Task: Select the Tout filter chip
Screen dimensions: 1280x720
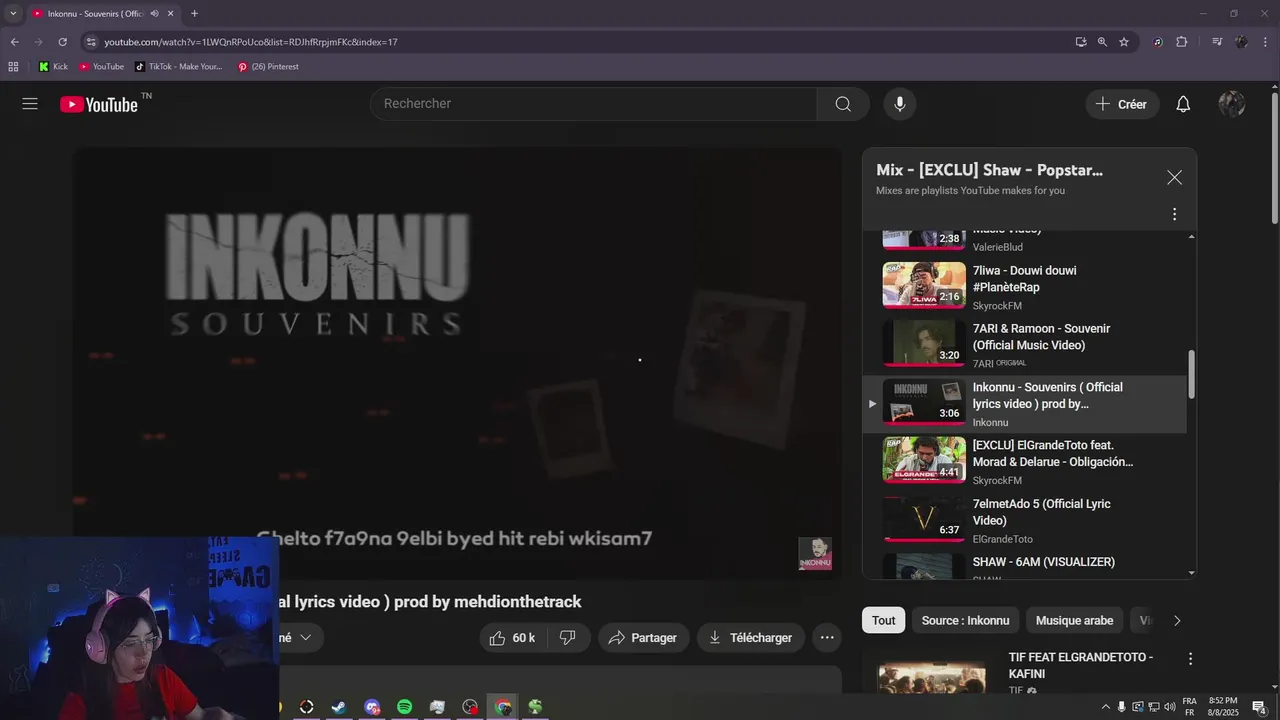Action: [883, 620]
